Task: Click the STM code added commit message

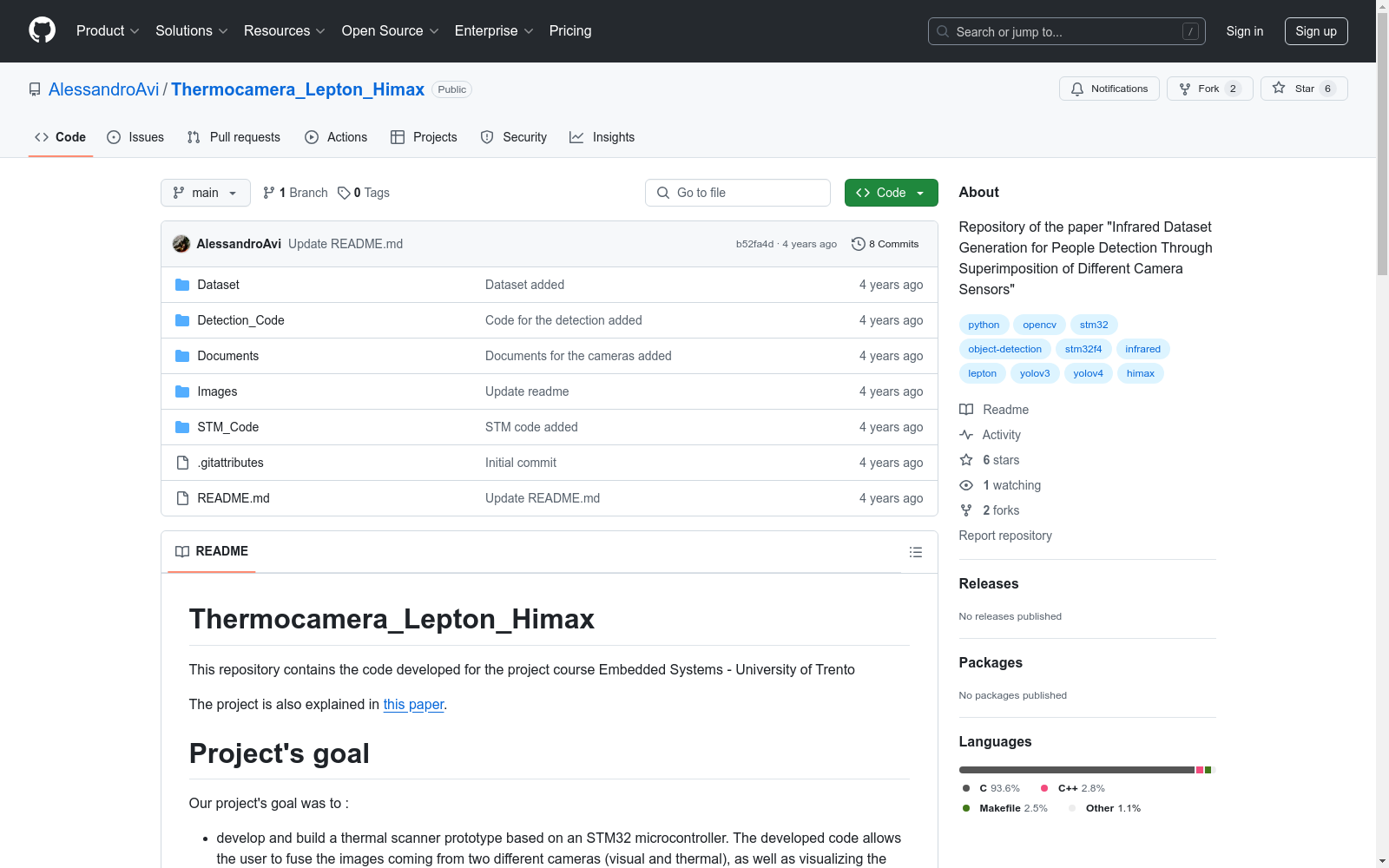Action: point(531,427)
